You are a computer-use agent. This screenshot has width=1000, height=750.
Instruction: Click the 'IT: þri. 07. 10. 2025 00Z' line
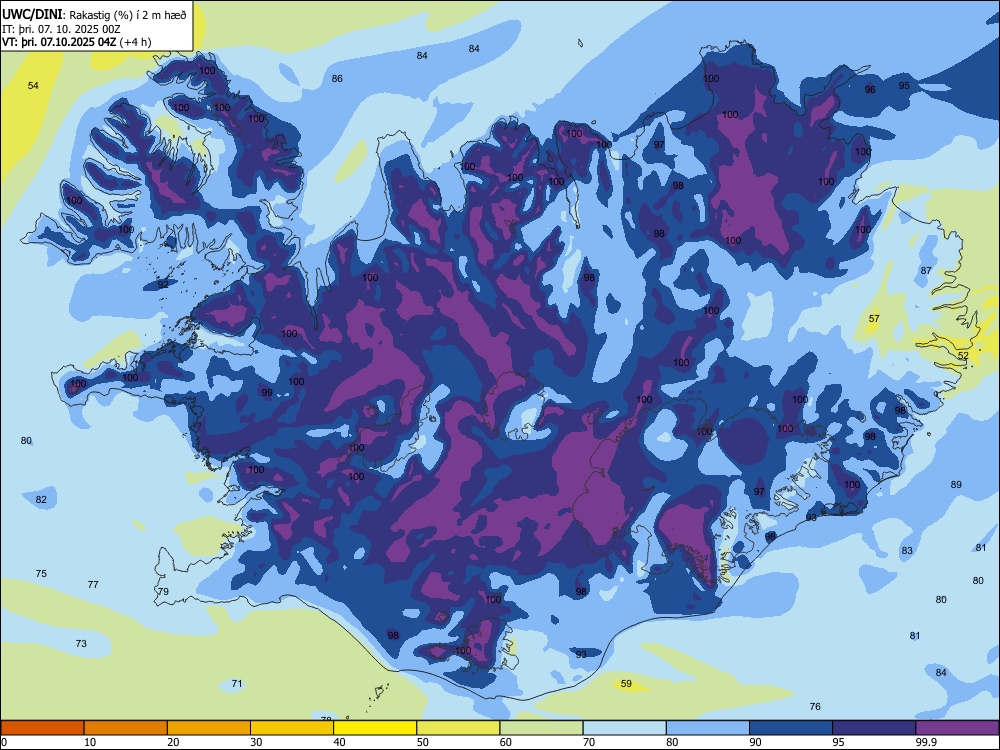(x=61, y=29)
